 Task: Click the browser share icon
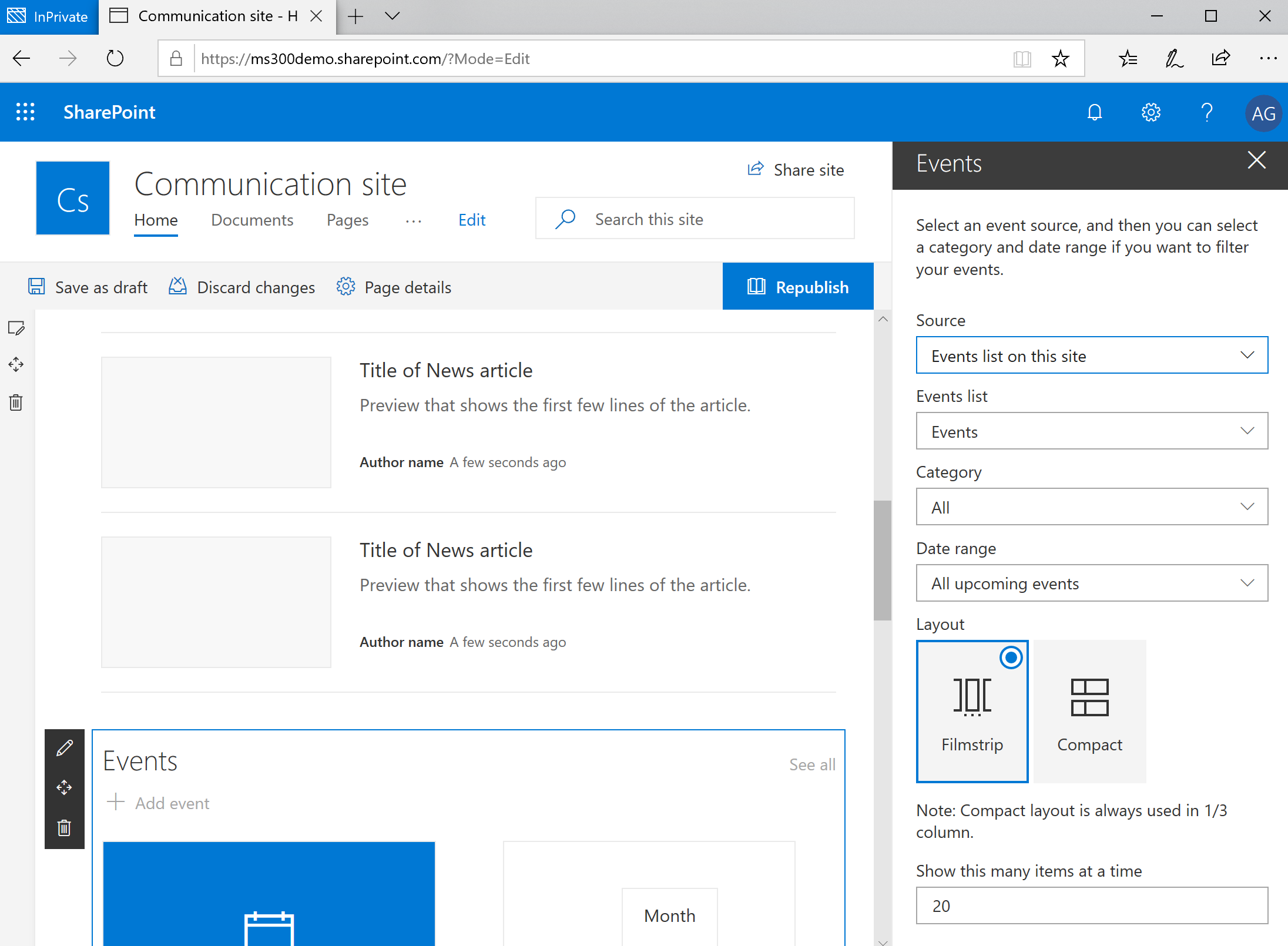(x=1221, y=58)
